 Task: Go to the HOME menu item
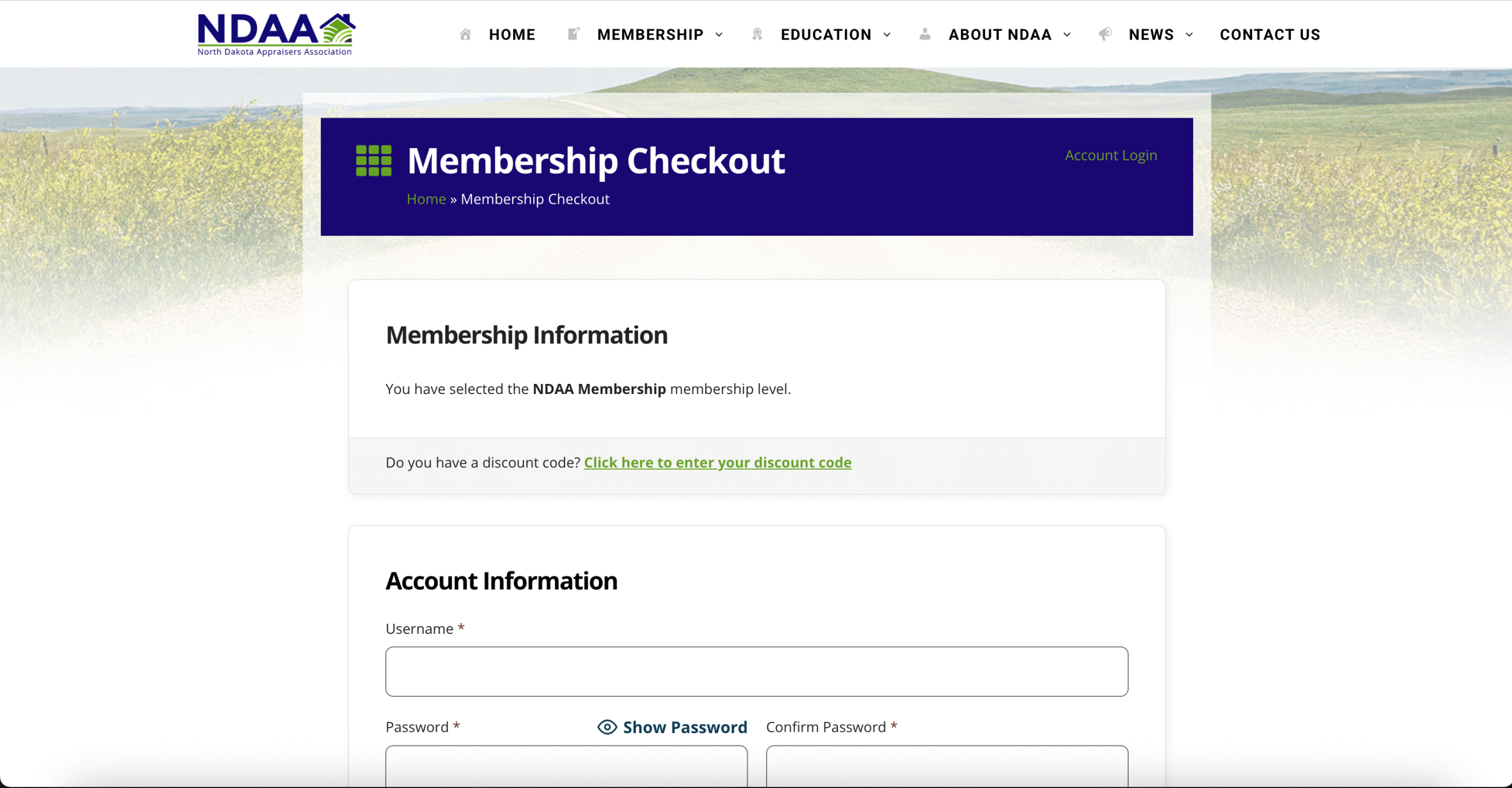point(512,35)
